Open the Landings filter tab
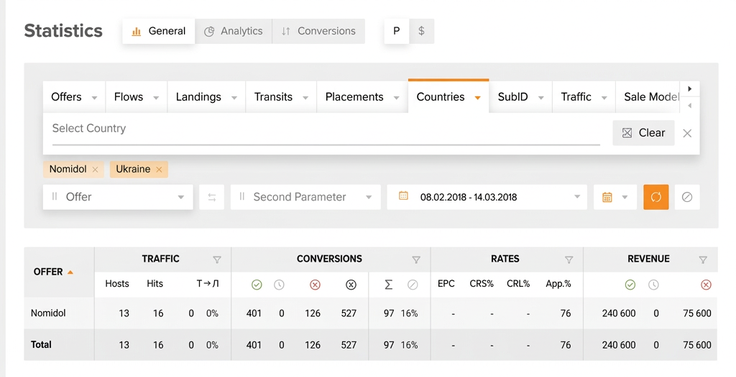This screenshot has height=377, width=736. [x=207, y=97]
